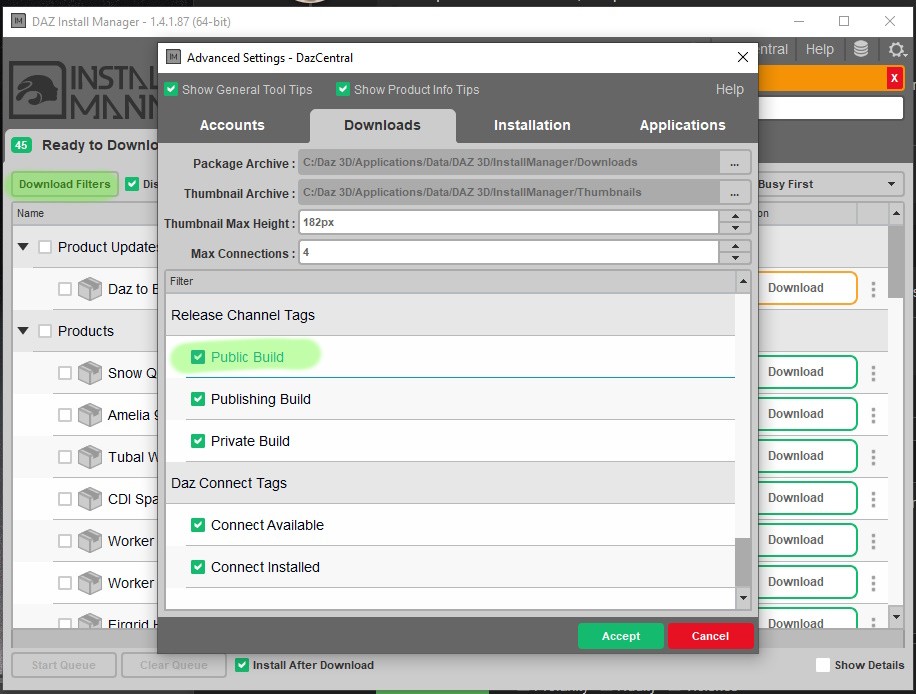Viewport: 916px width, 694px height.
Task: Focus the Max Connections field
Action: (509, 252)
